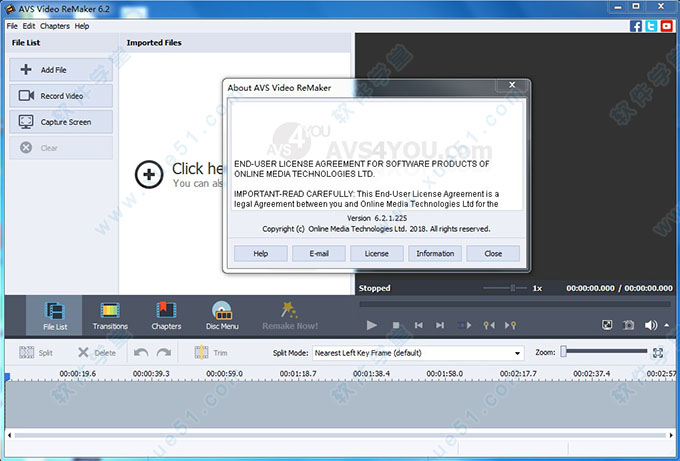Open the Facebook page icon
Screen dimensions: 680x461
tap(635, 26)
